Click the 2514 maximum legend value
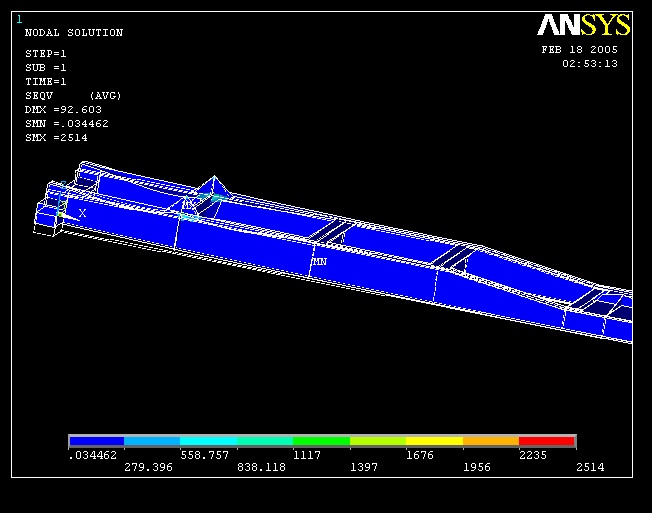652x513 pixels. click(x=589, y=467)
